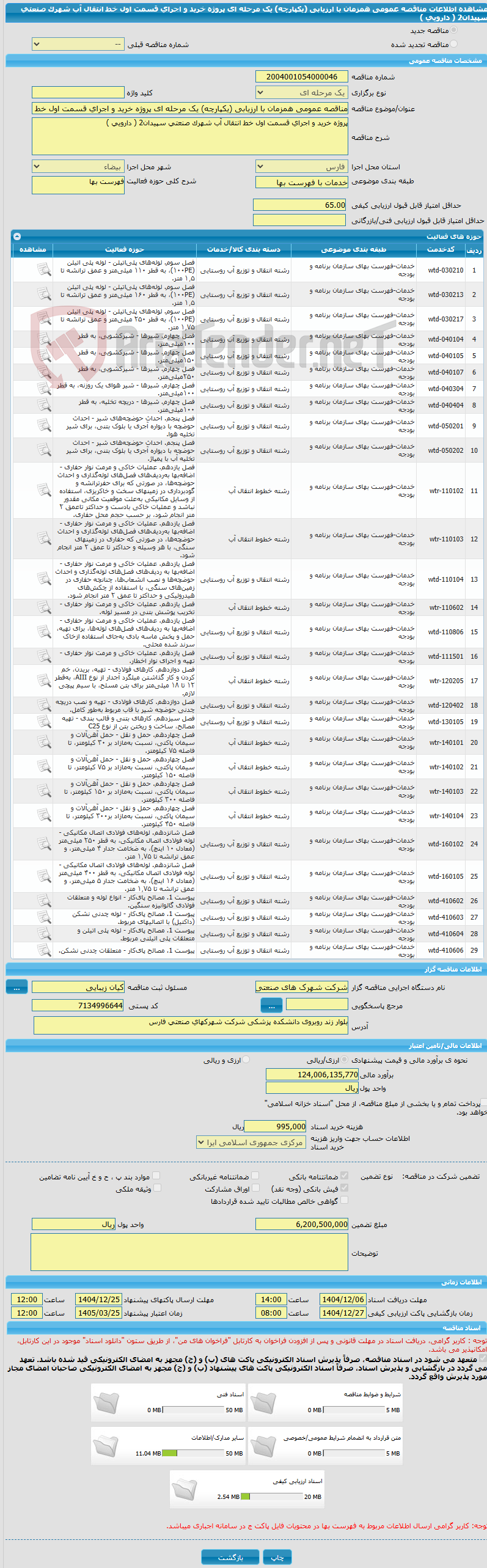Open view icon for row wtd-030217
Screen dimensions: 487x1568
point(44,318)
